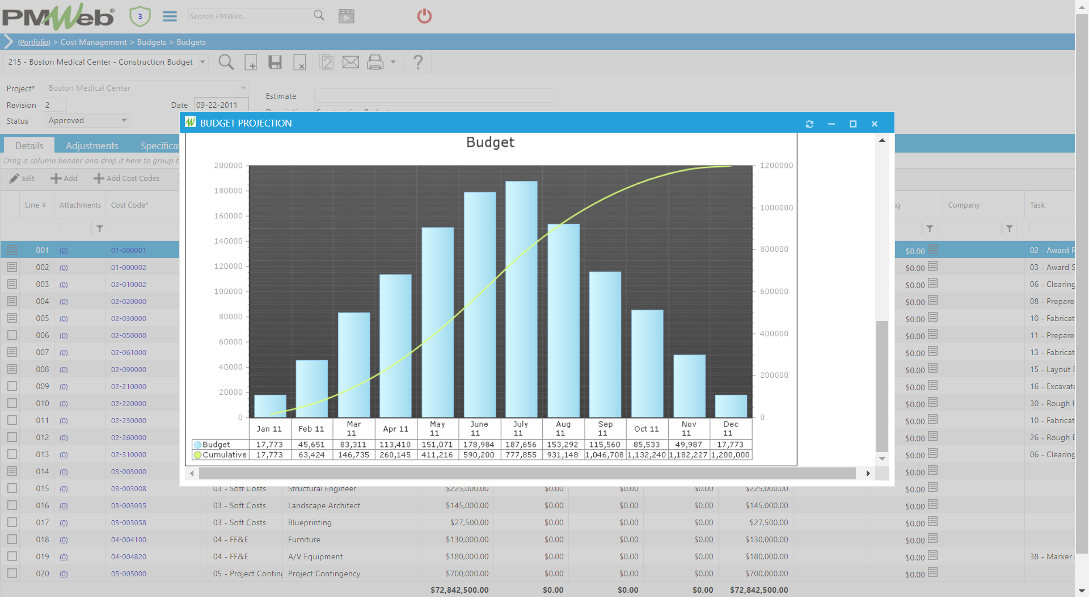Tick the checkbox for line 010
This screenshot has width=1089, height=597.
12,403
